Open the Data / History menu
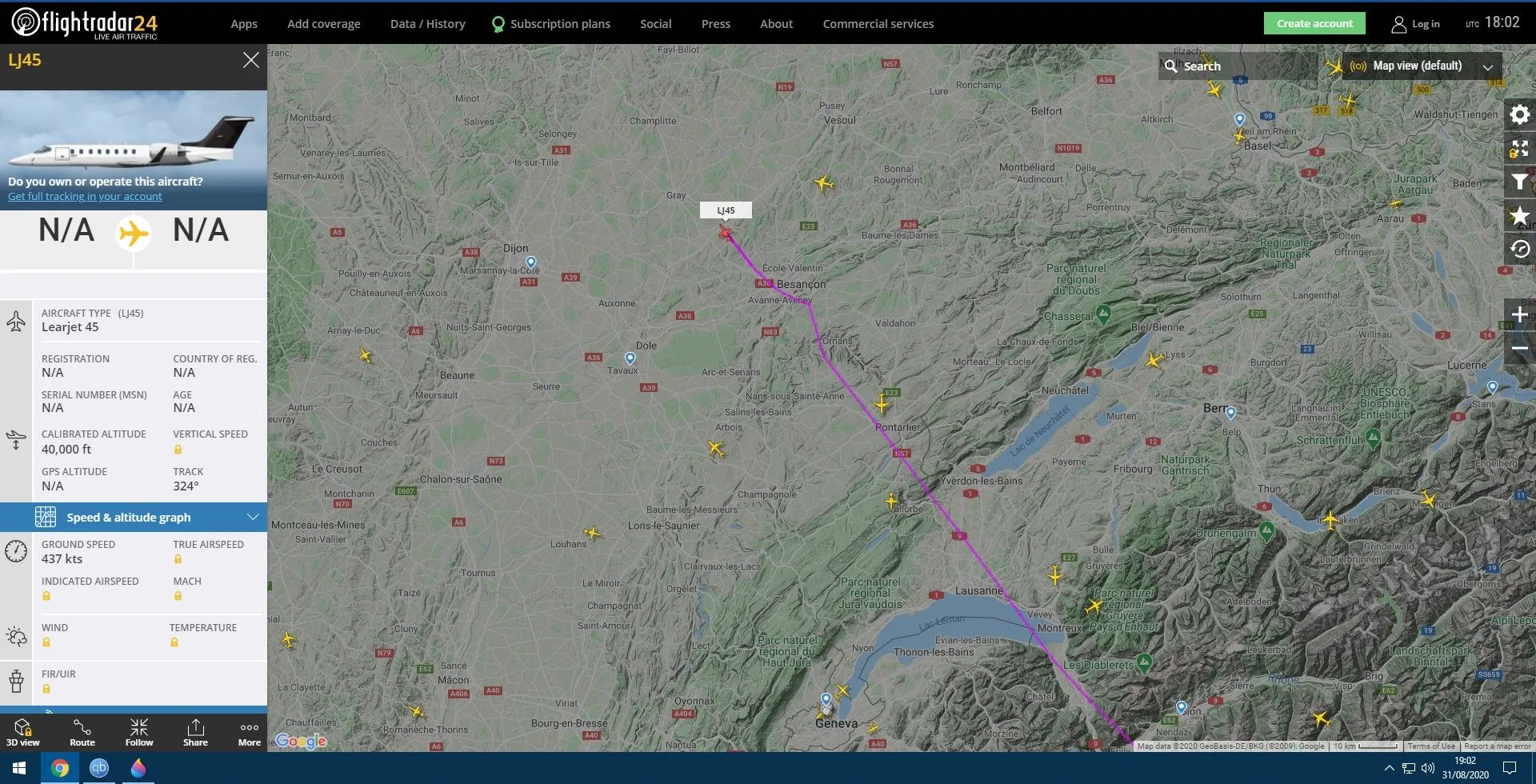The height and width of the screenshot is (784, 1536). (427, 24)
